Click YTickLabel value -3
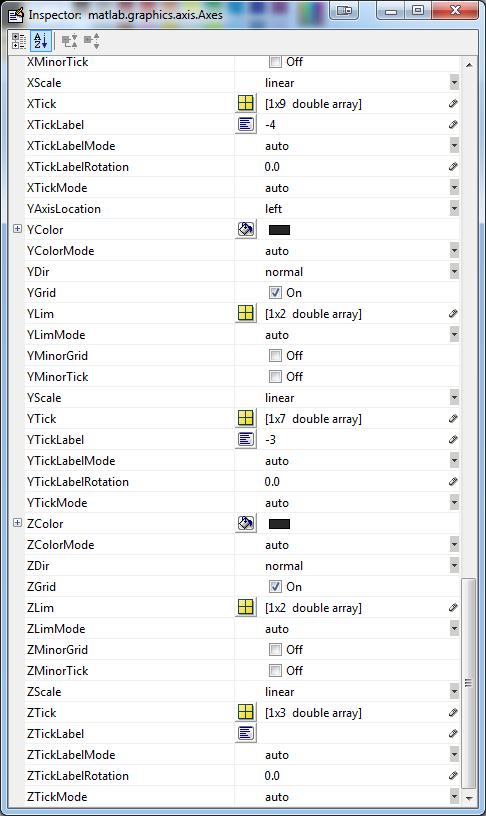The height and width of the screenshot is (816, 486). click(271, 439)
